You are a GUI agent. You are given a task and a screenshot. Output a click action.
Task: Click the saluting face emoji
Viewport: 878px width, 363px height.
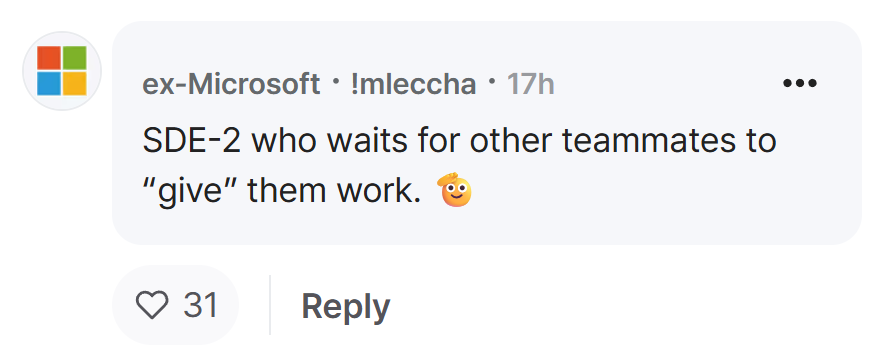point(455,190)
